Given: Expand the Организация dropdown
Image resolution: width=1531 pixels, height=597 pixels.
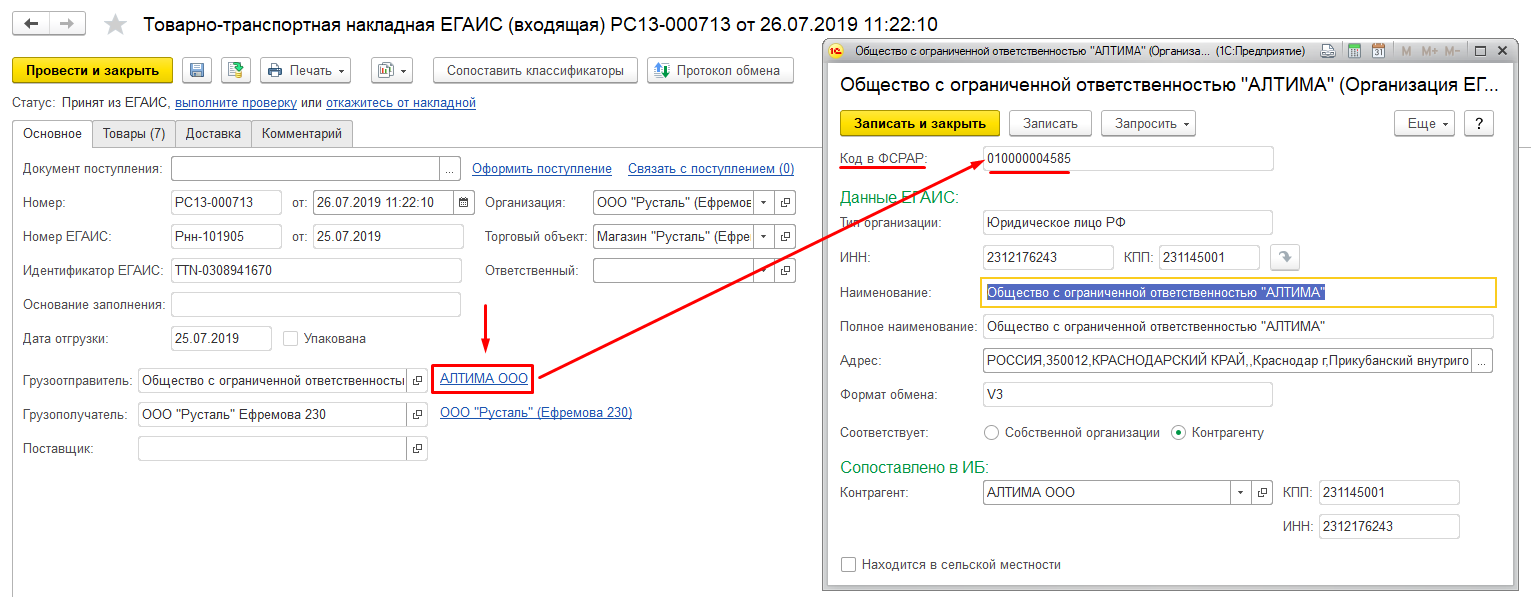Looking at the screenshot, I should pyautogui.click(x=765, y=203).
